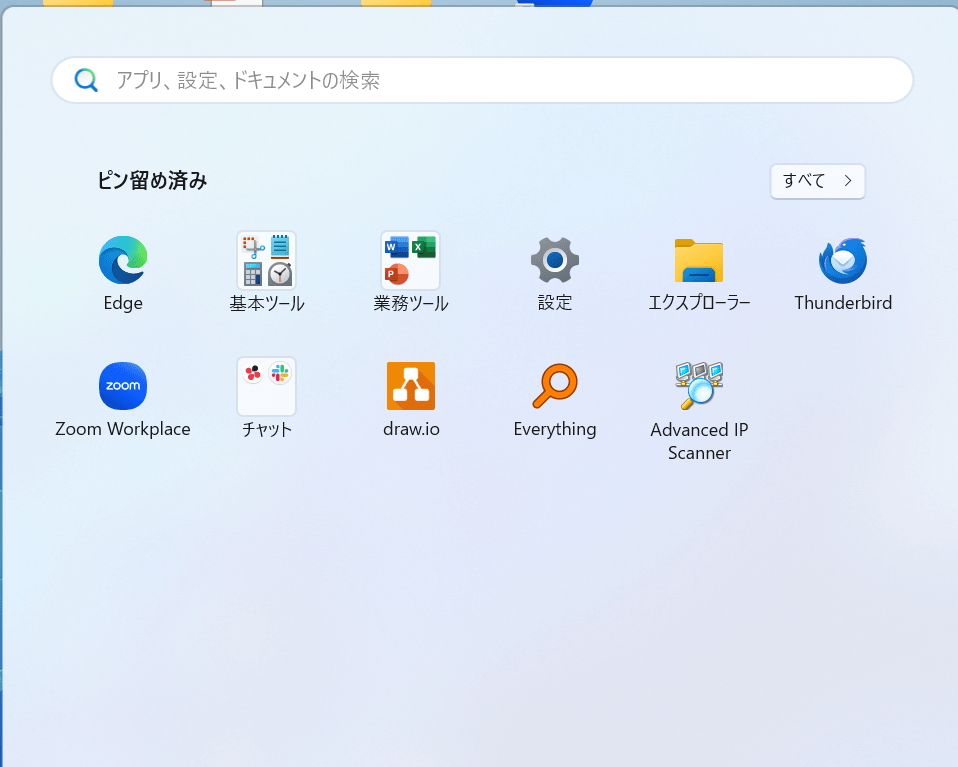Click the ピン留め済み heading

click(x=152, y=180)
